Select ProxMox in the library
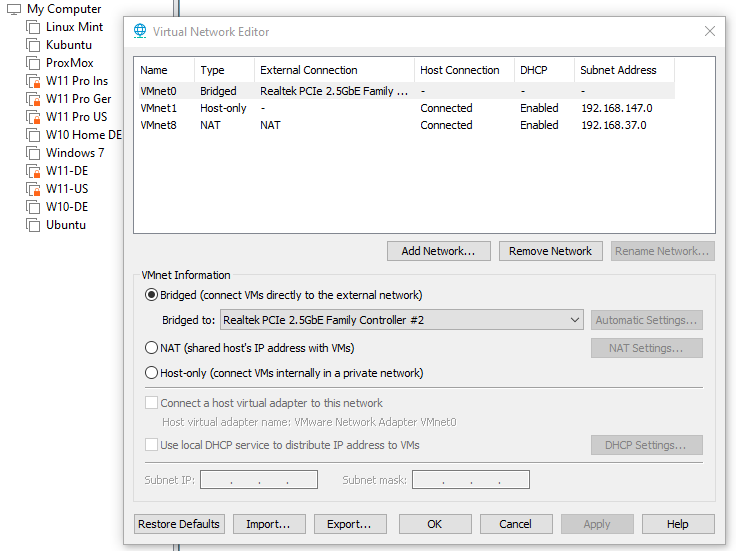 [x=69, y=63]
